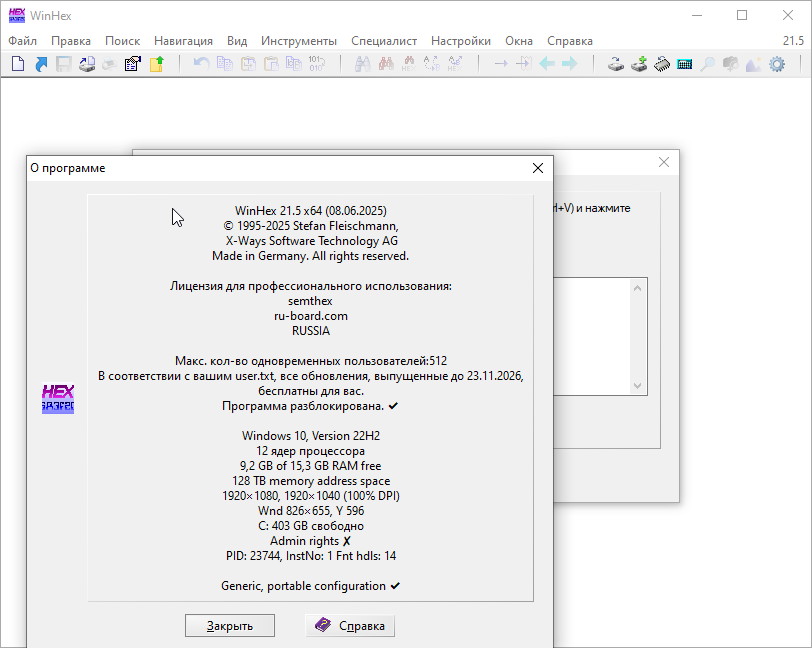Click the Справка button with book icon
The width and height of the screenshot is (812, 648).
click(350, 626)
